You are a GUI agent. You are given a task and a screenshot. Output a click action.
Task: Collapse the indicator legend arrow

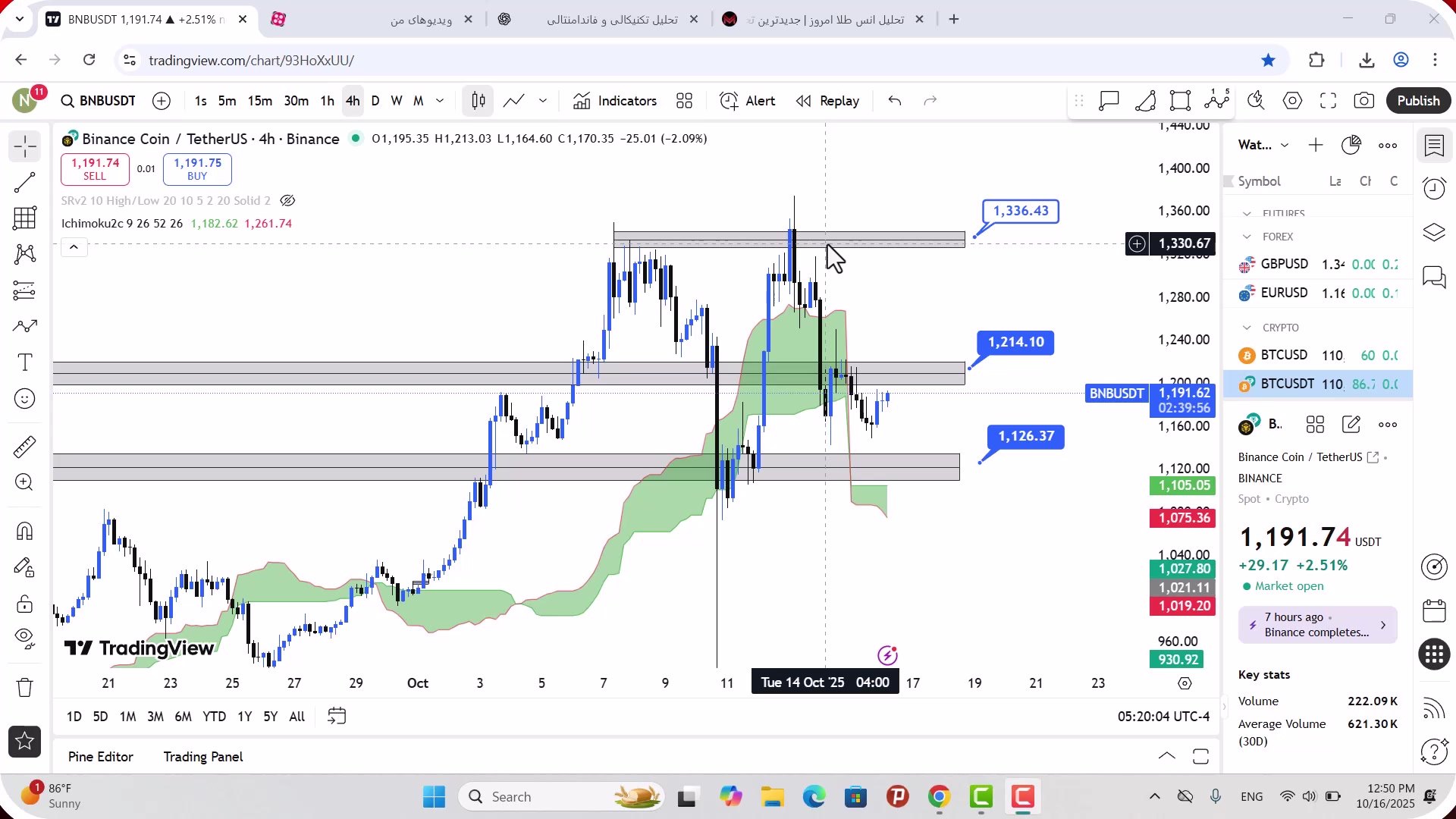click(x=74, y=247)
